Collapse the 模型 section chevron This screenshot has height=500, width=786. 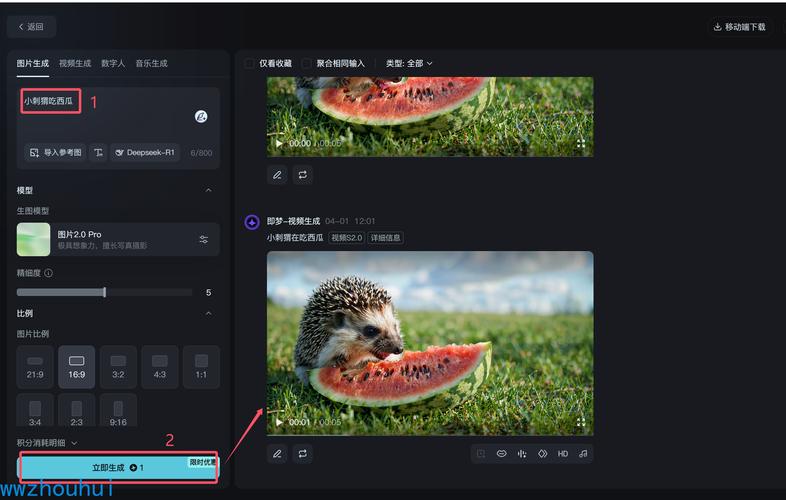point(209,191)
